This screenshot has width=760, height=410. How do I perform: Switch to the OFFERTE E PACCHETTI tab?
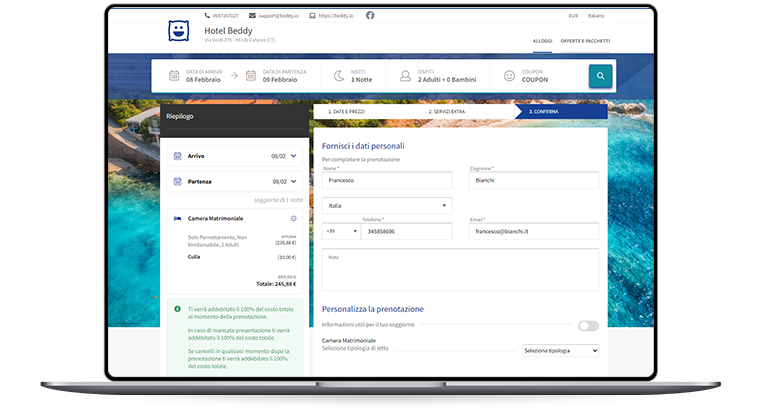click(585, 41)
